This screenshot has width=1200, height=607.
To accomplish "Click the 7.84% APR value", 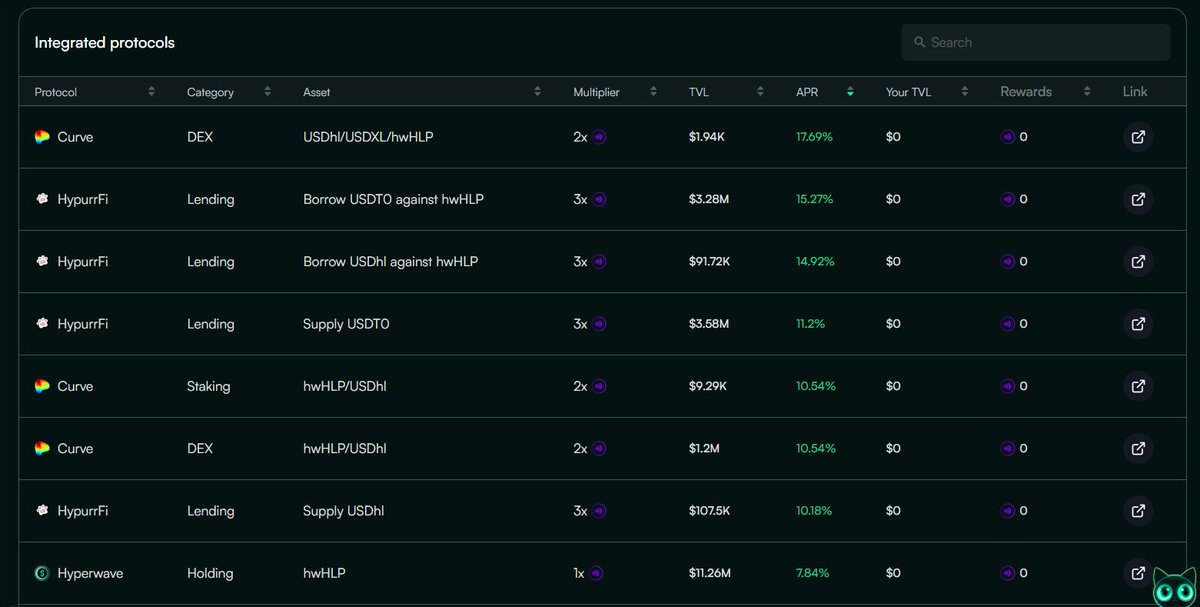I will pos(813,573).
